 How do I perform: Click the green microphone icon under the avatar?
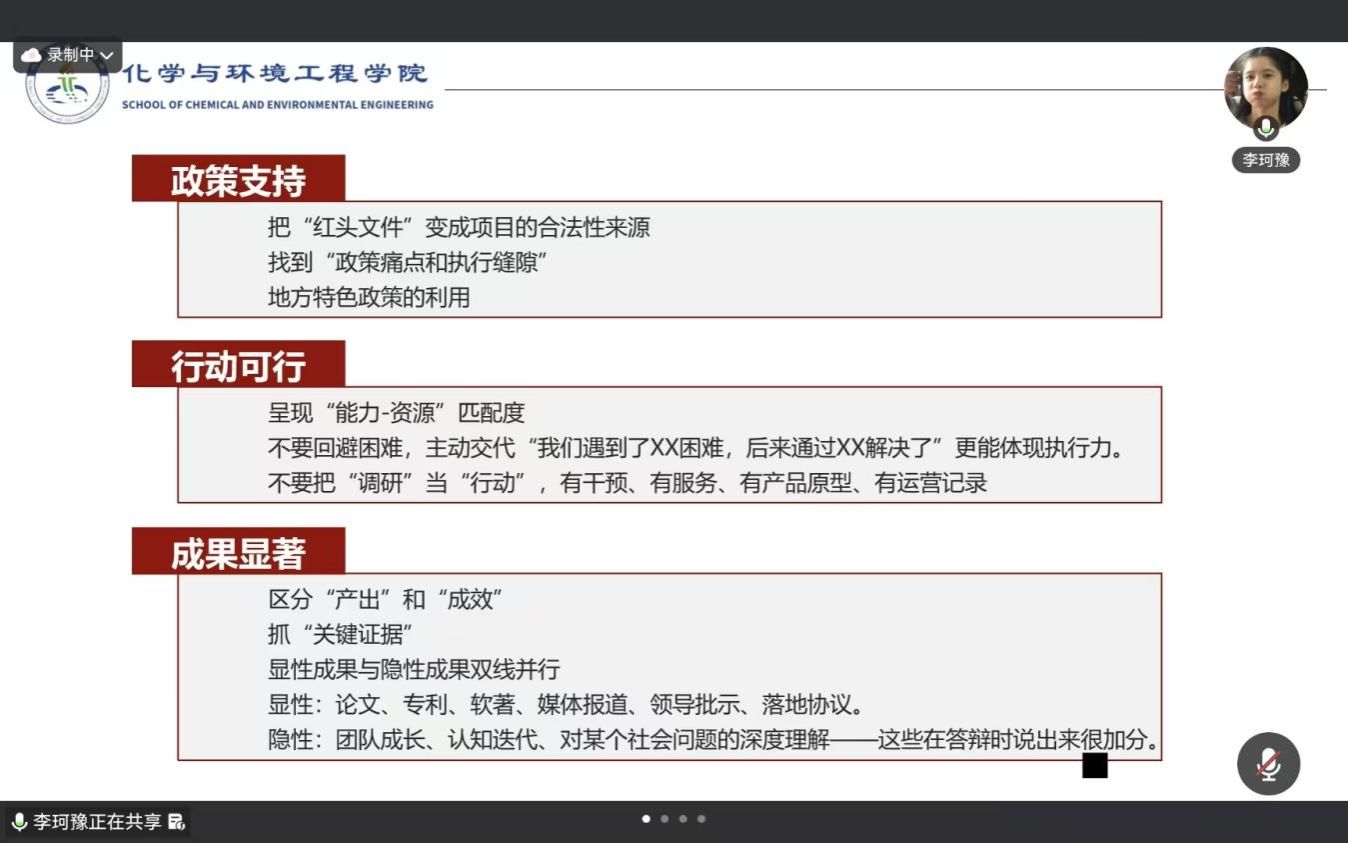tap(1266, 128)
